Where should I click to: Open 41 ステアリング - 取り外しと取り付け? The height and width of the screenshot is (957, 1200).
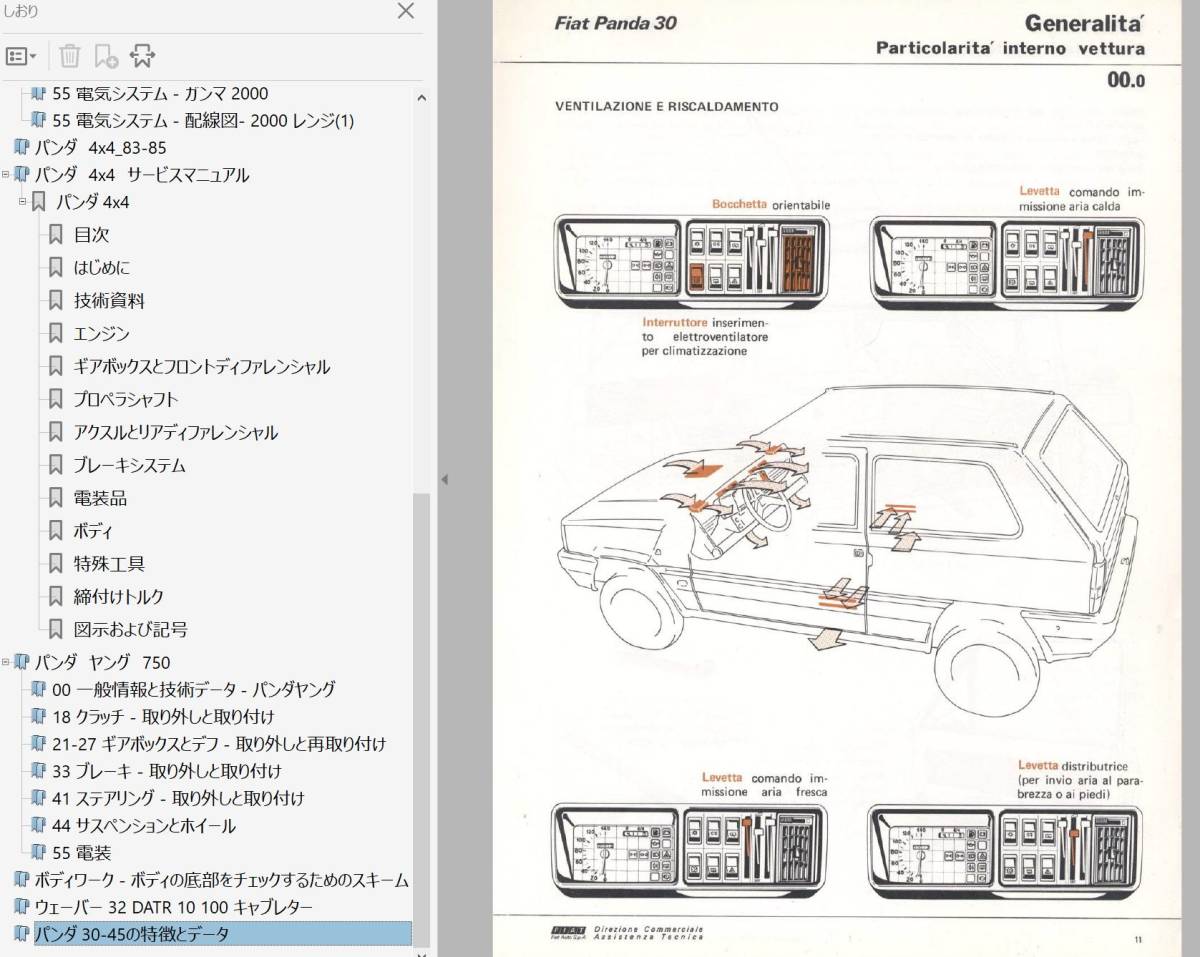(x=178, y=798)
